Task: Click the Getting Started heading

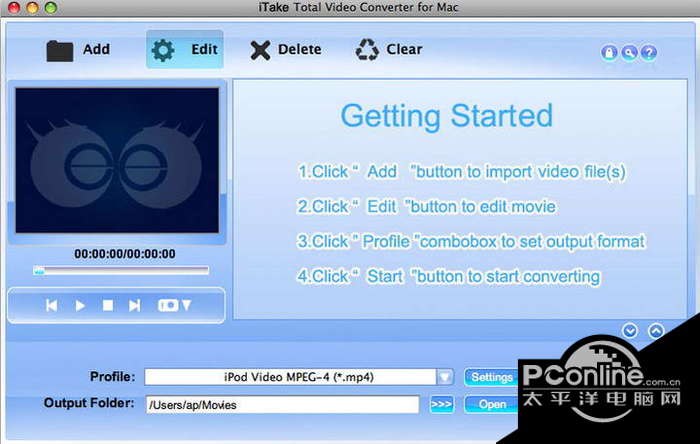Action: (446, 116)
